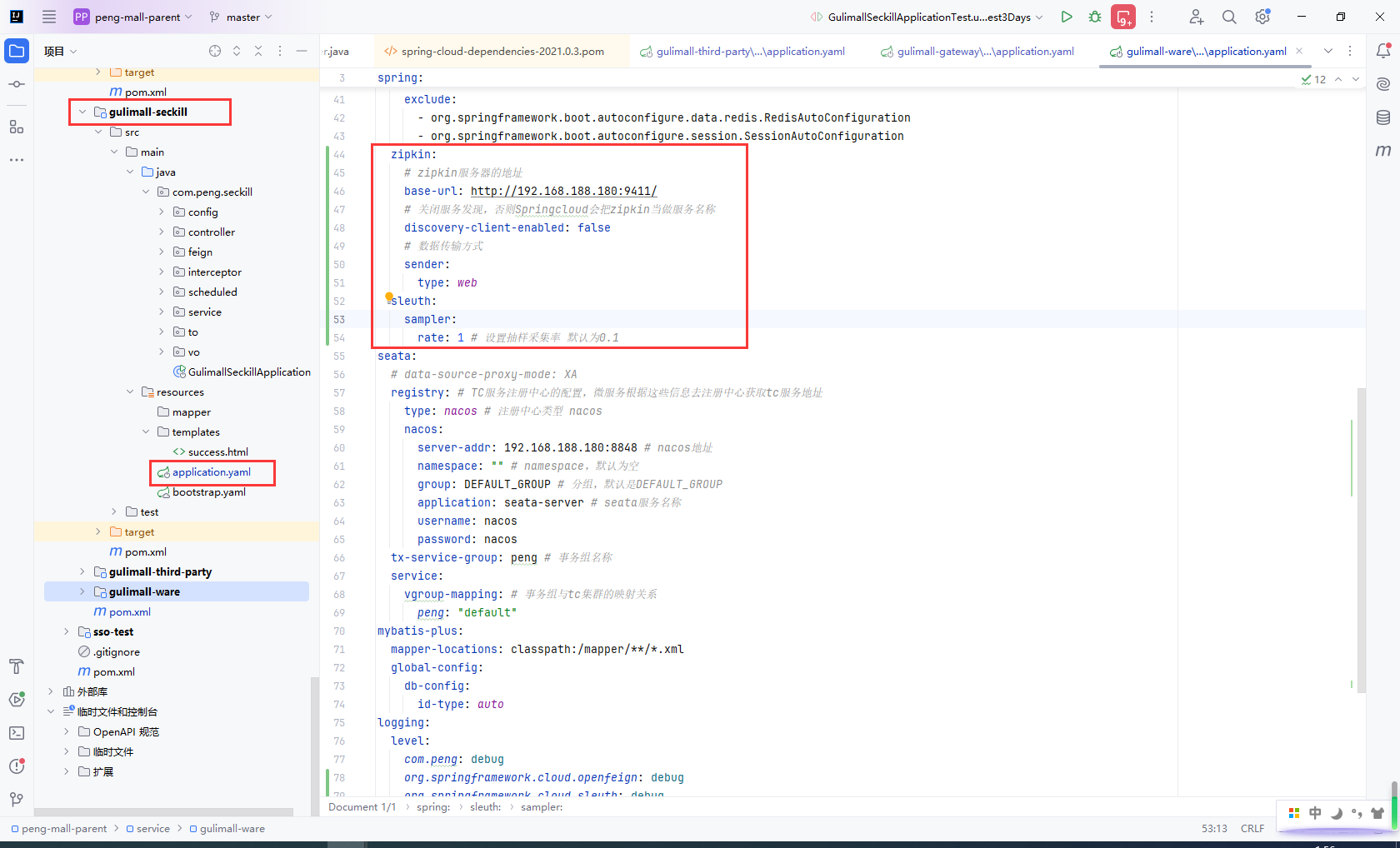Viewport: 1400px width, 848px height.
Task: Open GulimallSeckillApplication class
Action: point(242,372)
